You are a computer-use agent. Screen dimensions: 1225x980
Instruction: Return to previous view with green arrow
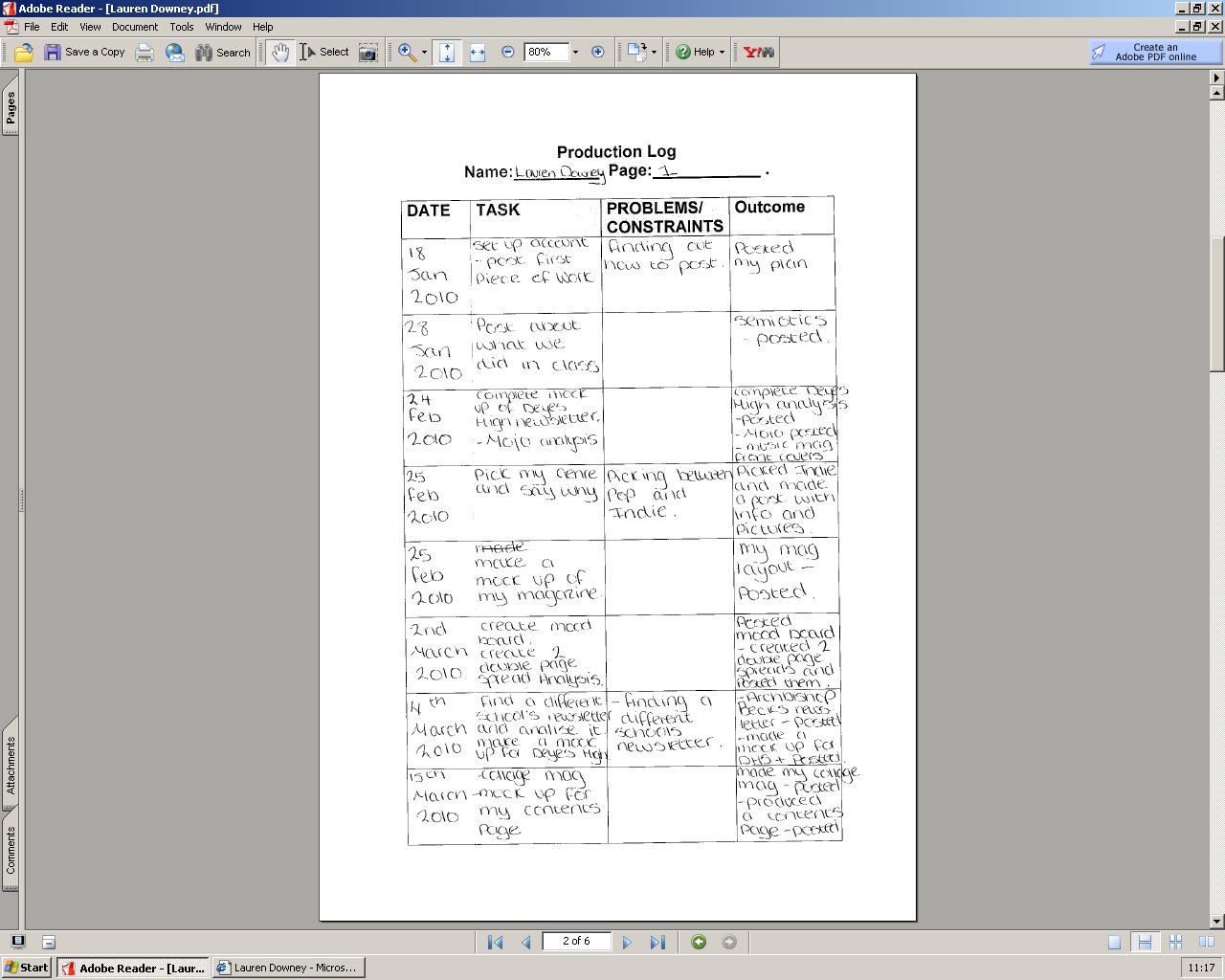pyautogui.click(x=700, y=942)
